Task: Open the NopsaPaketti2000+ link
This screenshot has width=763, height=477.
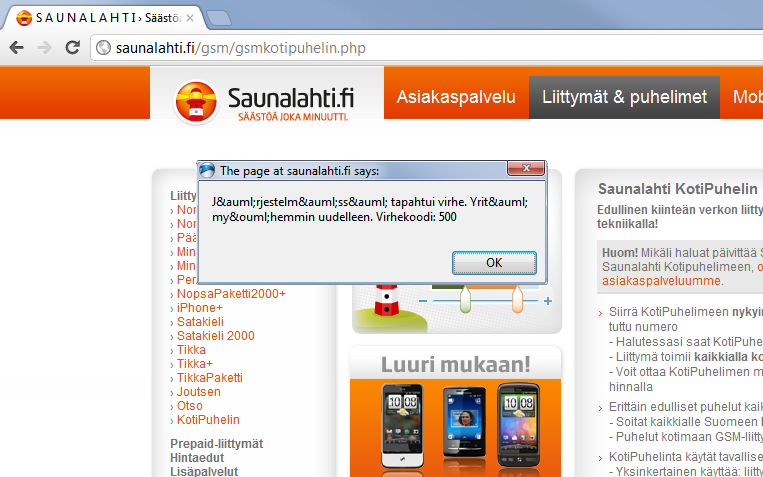Action: (231, 294)
